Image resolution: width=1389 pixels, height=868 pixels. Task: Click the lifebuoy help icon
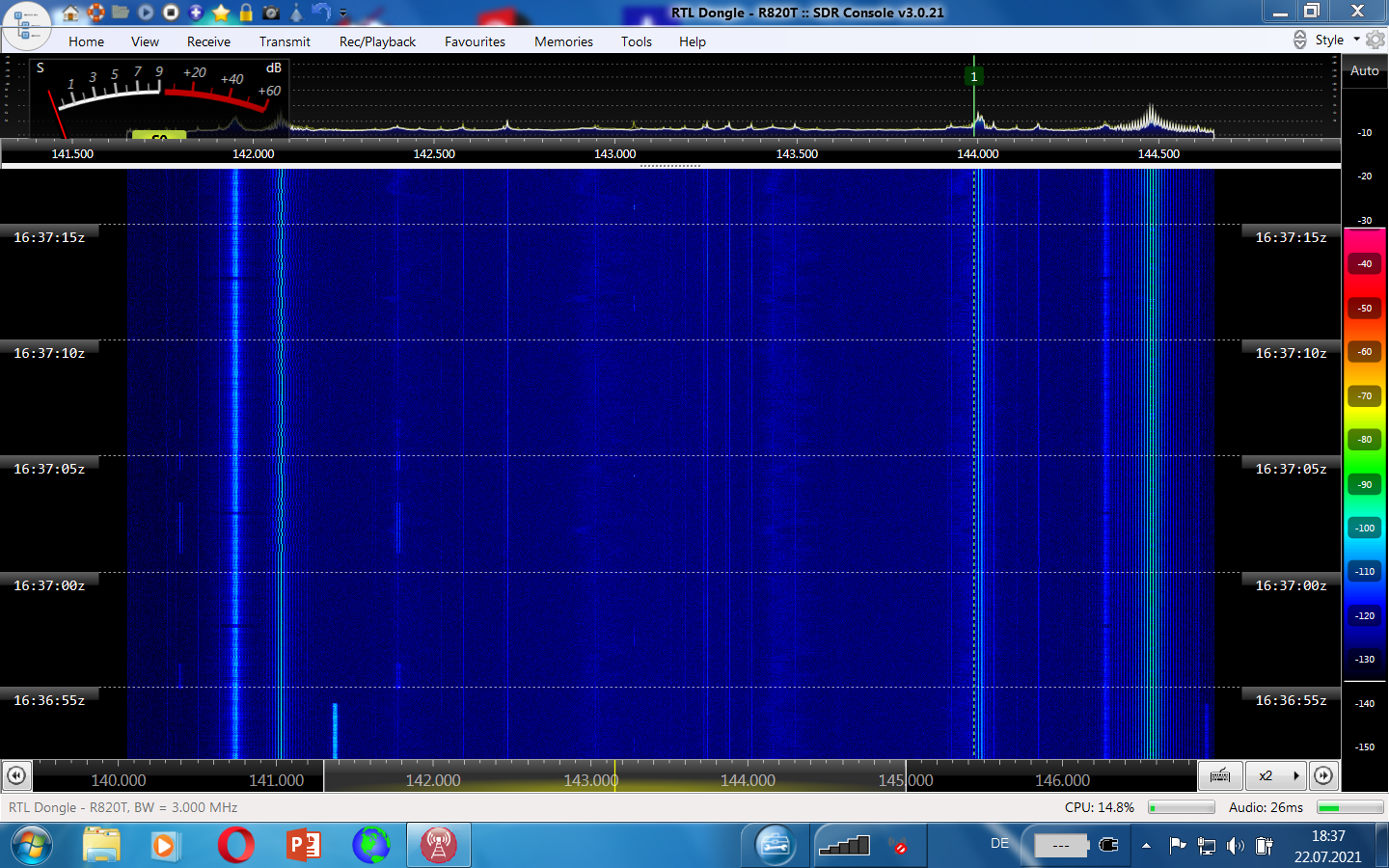coord(95,13)
